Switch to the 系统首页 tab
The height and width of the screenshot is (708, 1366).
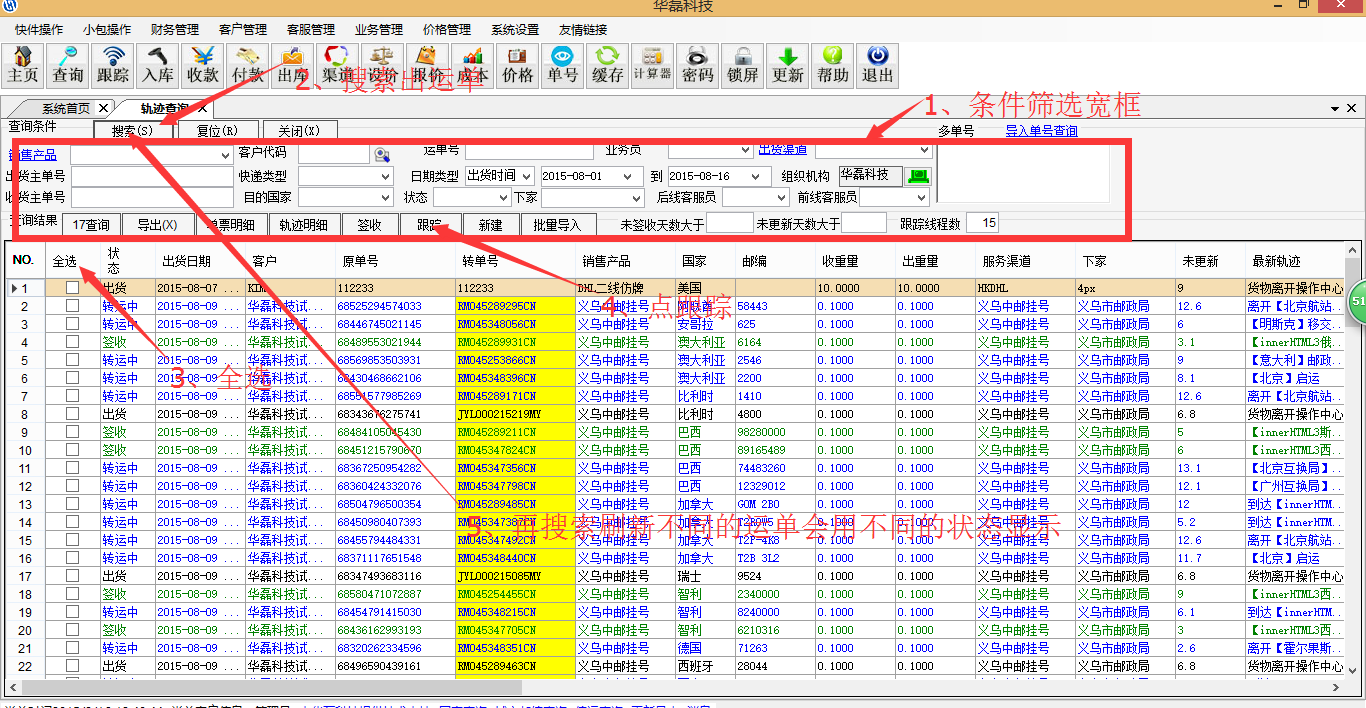point(65,108)
